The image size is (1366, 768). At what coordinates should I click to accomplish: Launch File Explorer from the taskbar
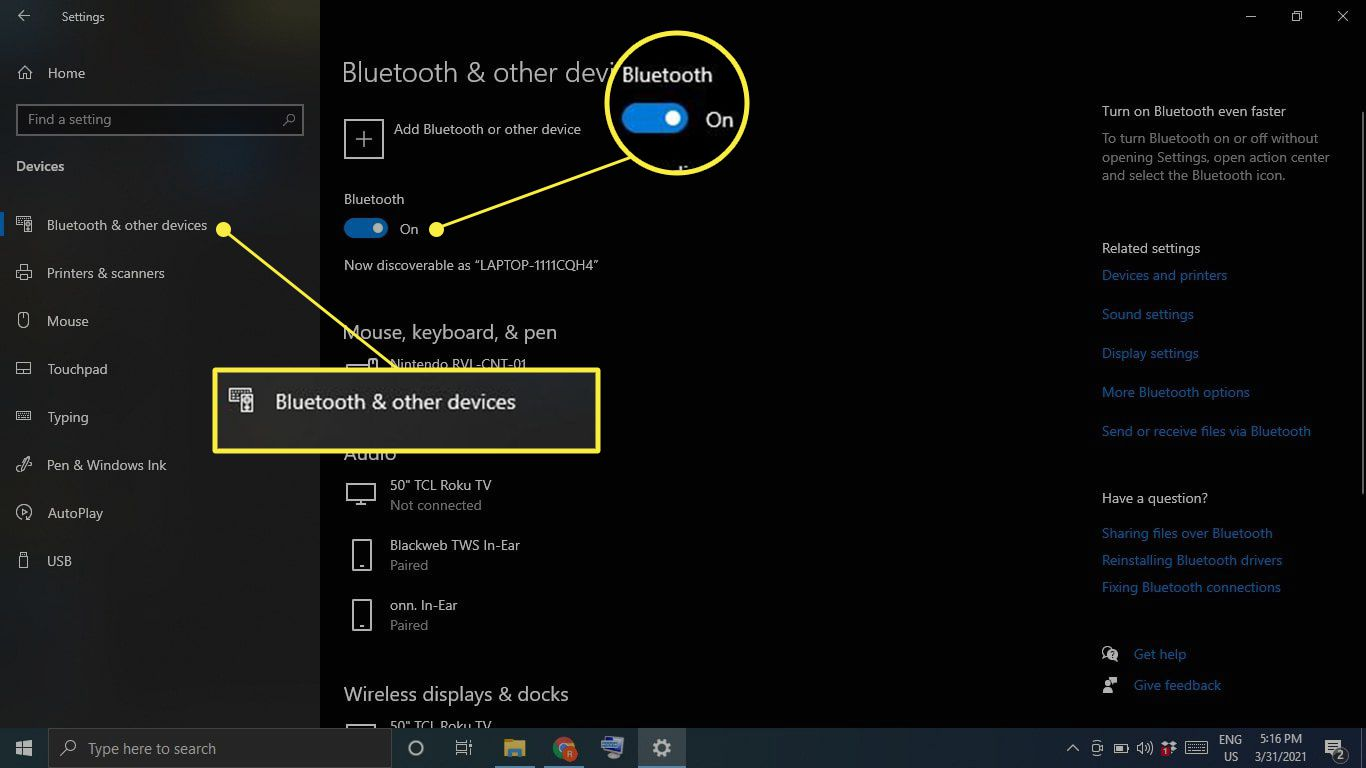pyautogui.click(x=514, y=748)
